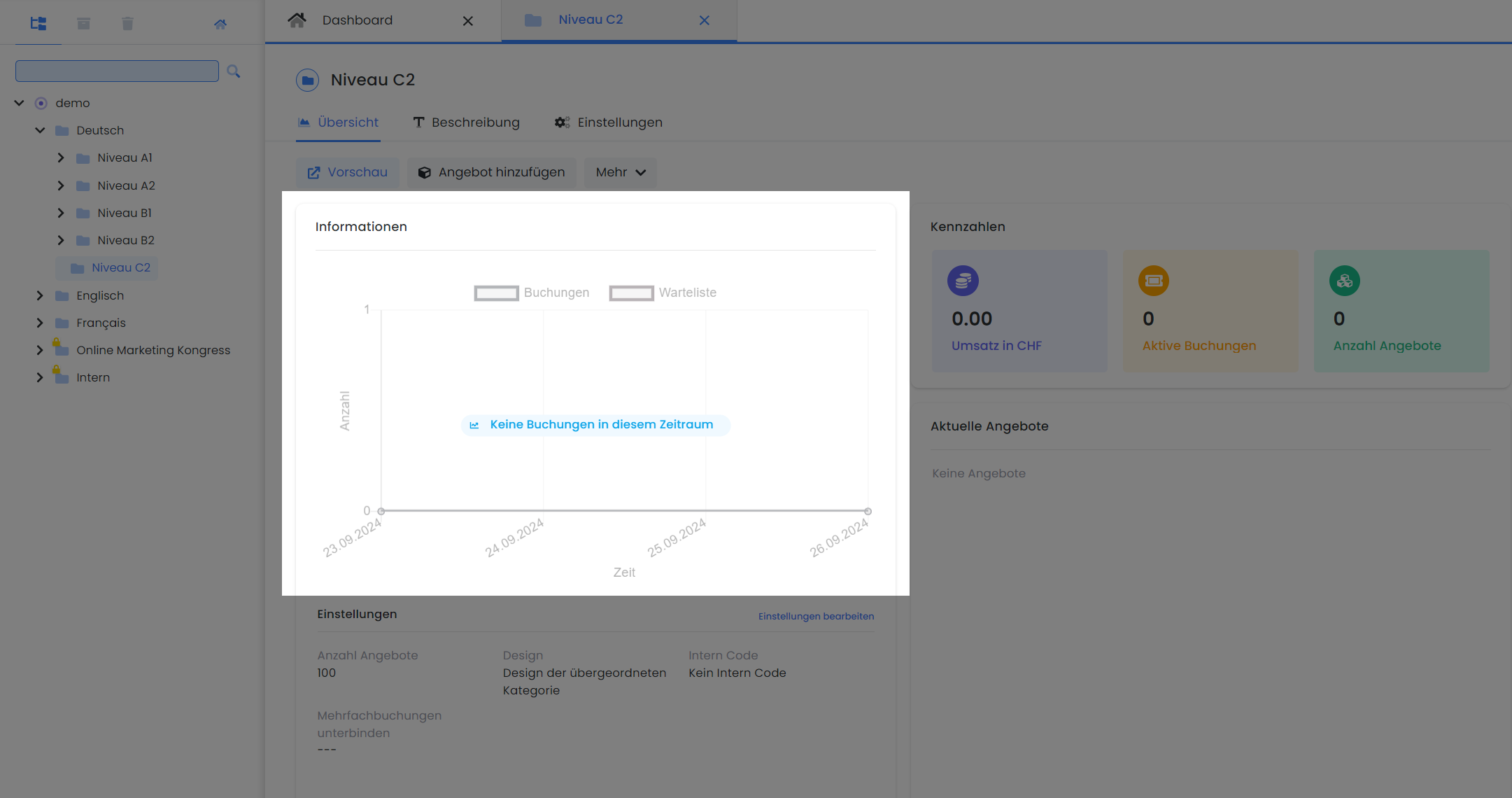Expand the Niveau A2 folder
Viewport: 1512px width, 798px height.
[x=61, y=185]
